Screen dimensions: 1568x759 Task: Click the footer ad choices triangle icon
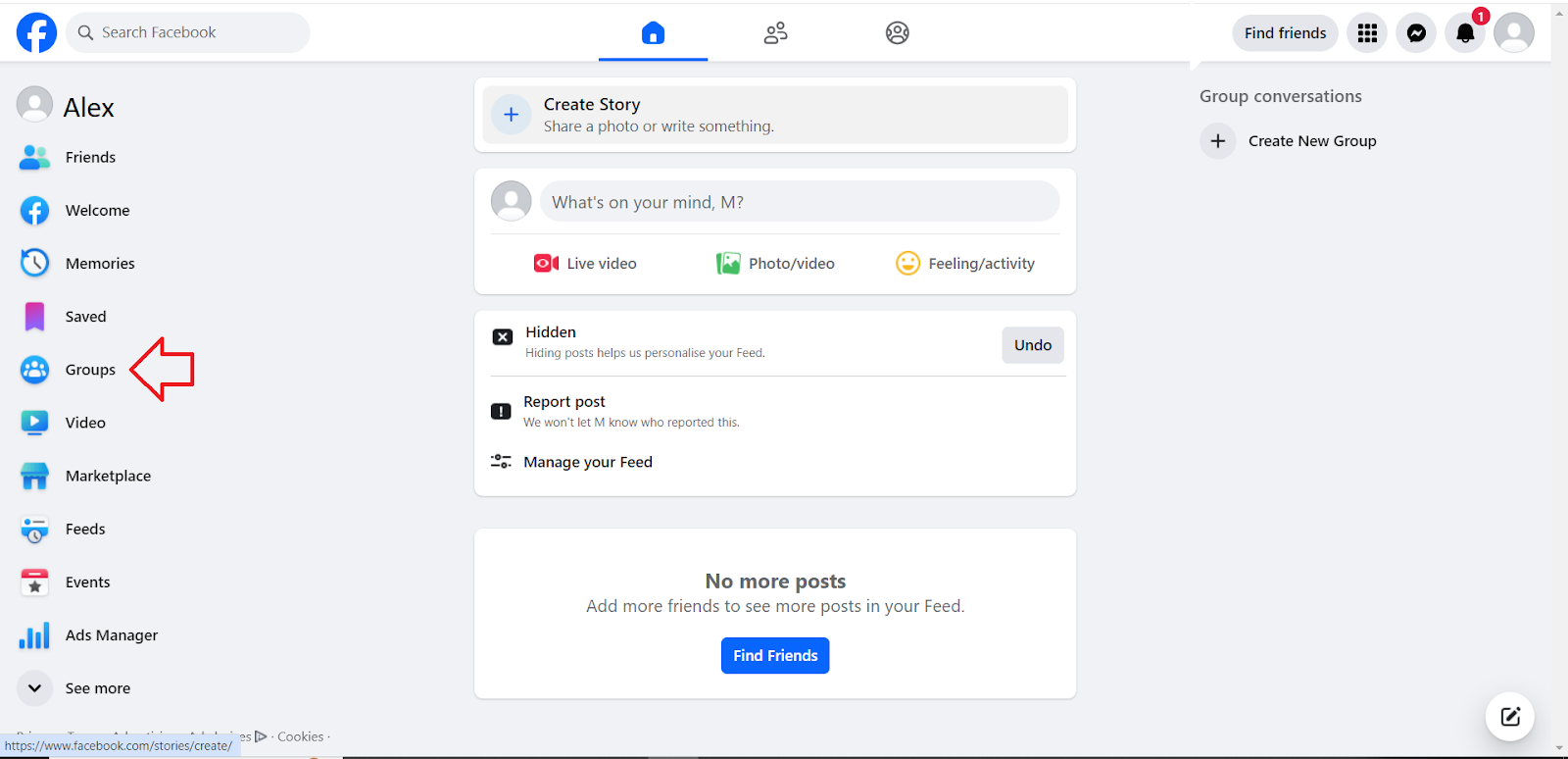coord(261,736)
